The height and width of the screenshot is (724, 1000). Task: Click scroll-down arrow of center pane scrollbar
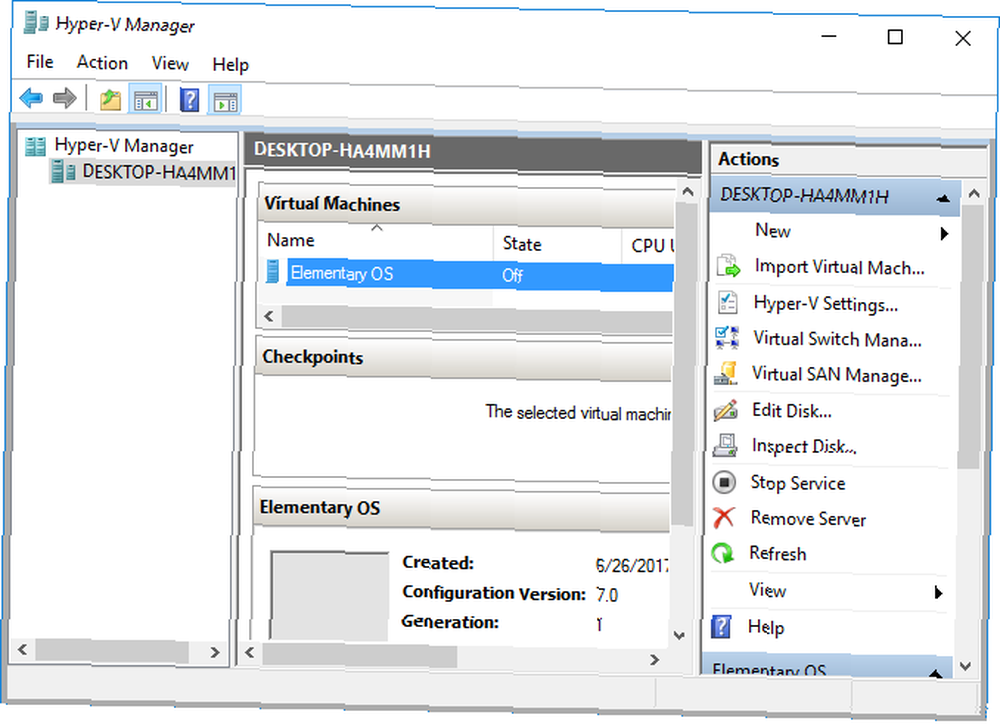679,635
